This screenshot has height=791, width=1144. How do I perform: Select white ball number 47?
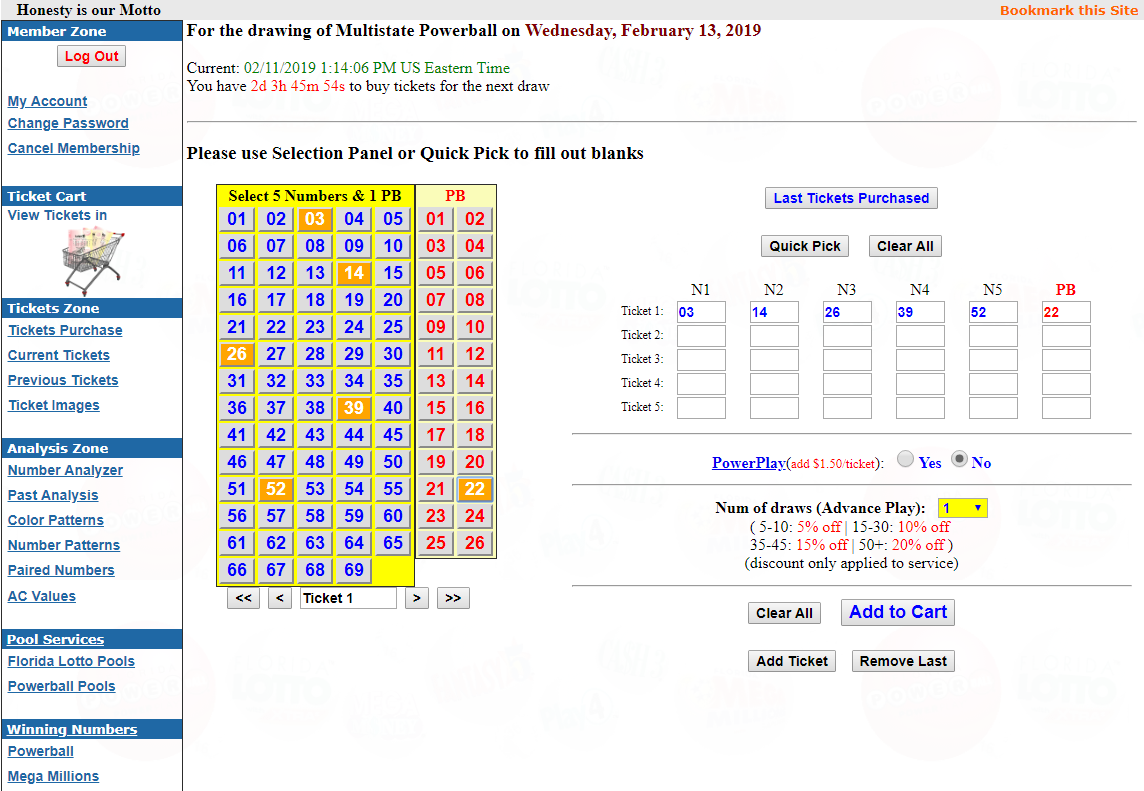pos(276,462)
